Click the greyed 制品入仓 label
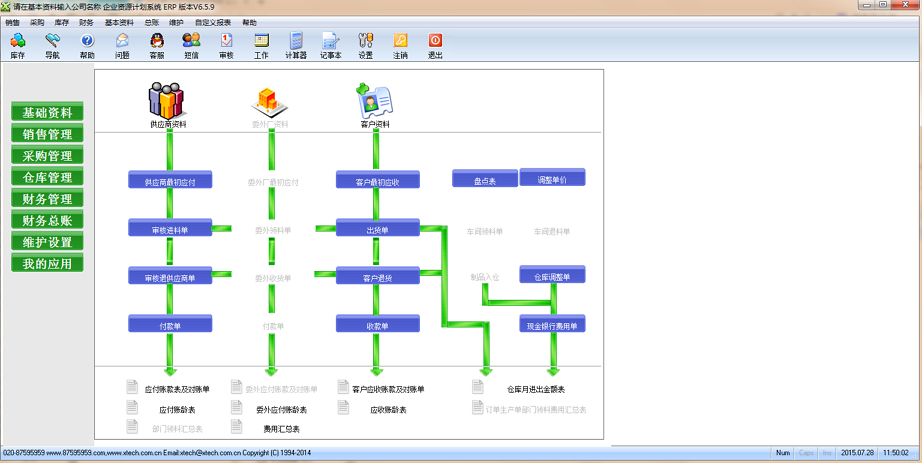This screenshot has height=463, width=922. [485, 277]
